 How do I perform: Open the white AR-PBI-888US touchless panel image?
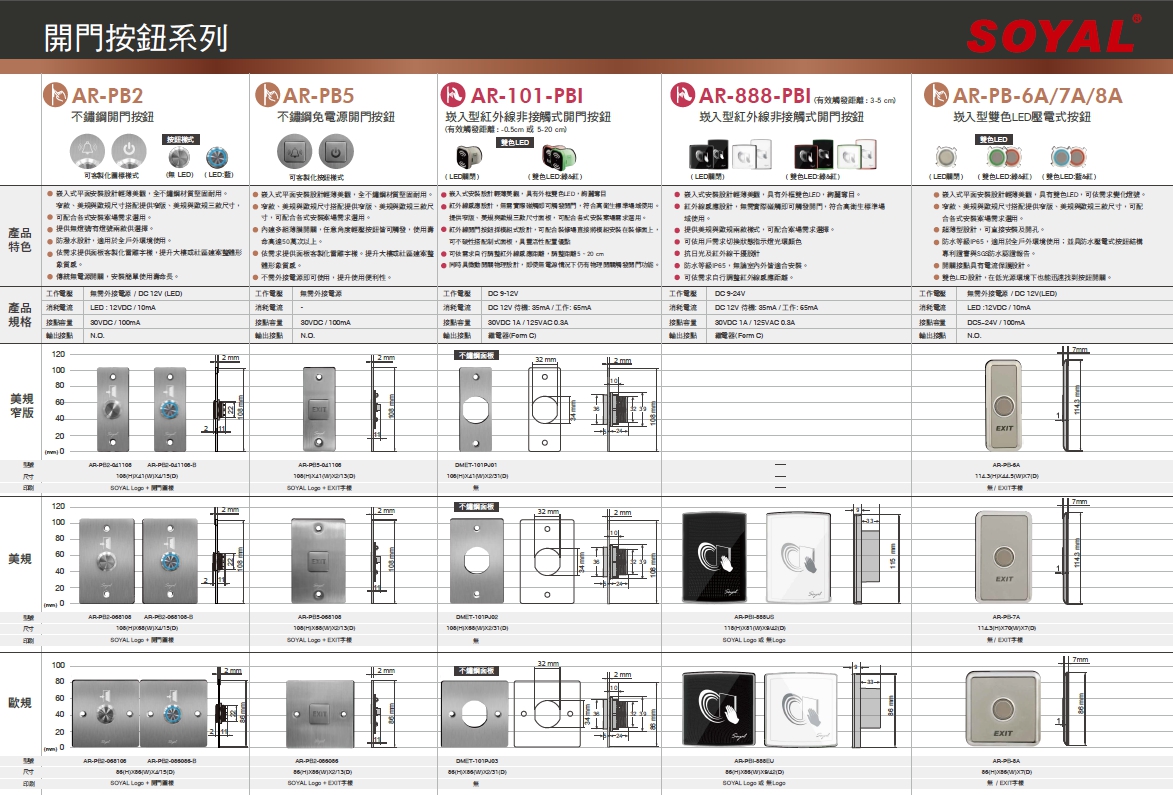(799, 556)
